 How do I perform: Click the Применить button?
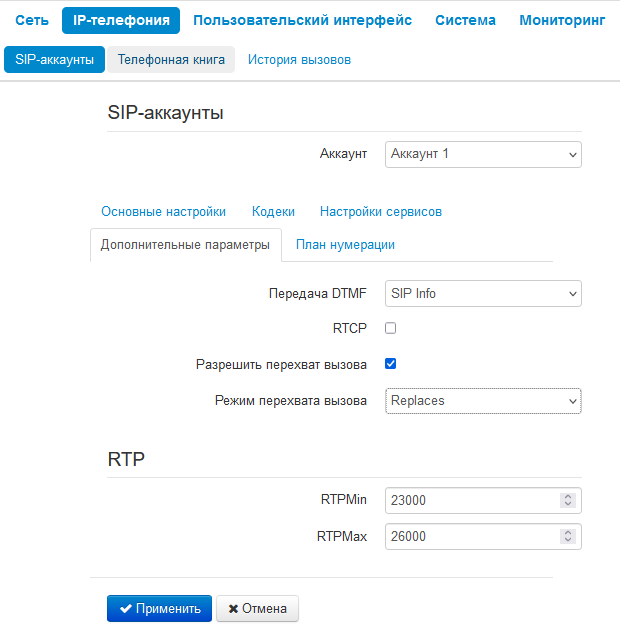(159, 608)
